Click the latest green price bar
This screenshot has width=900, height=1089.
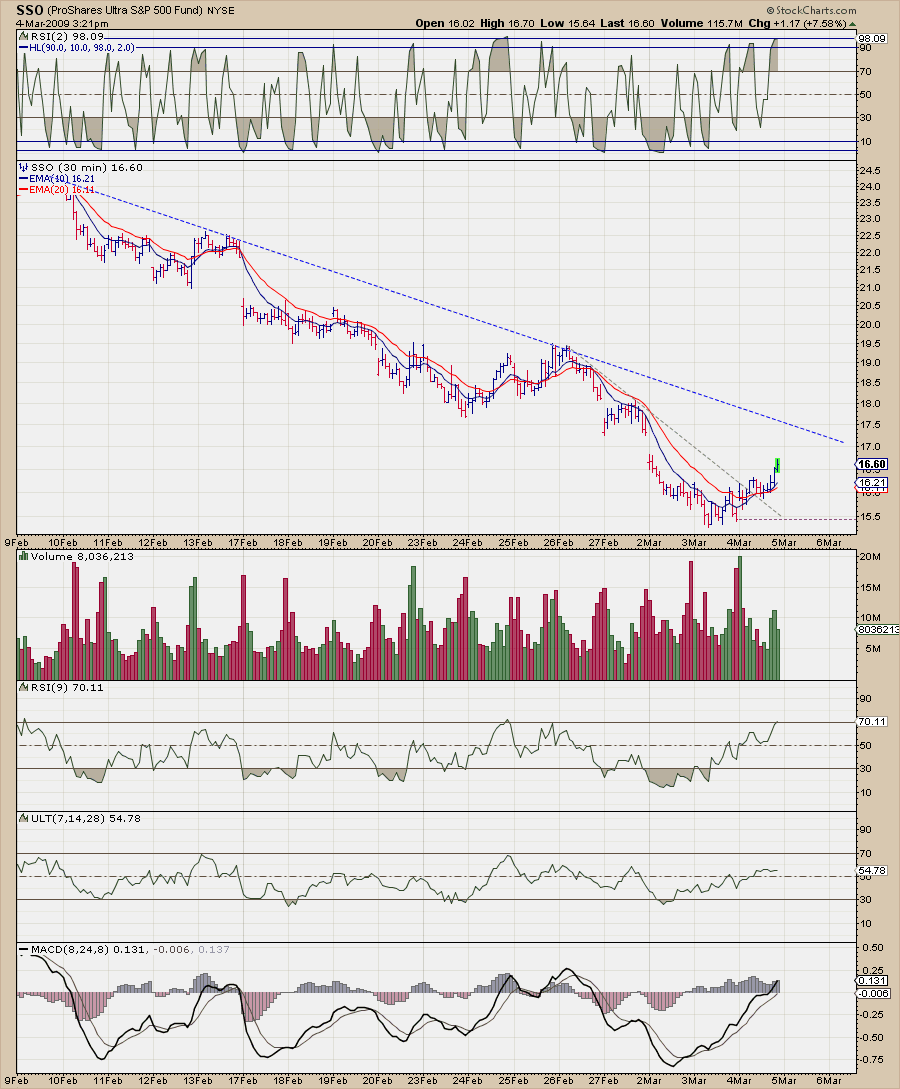pyautogui.click(x=778, y=465)
